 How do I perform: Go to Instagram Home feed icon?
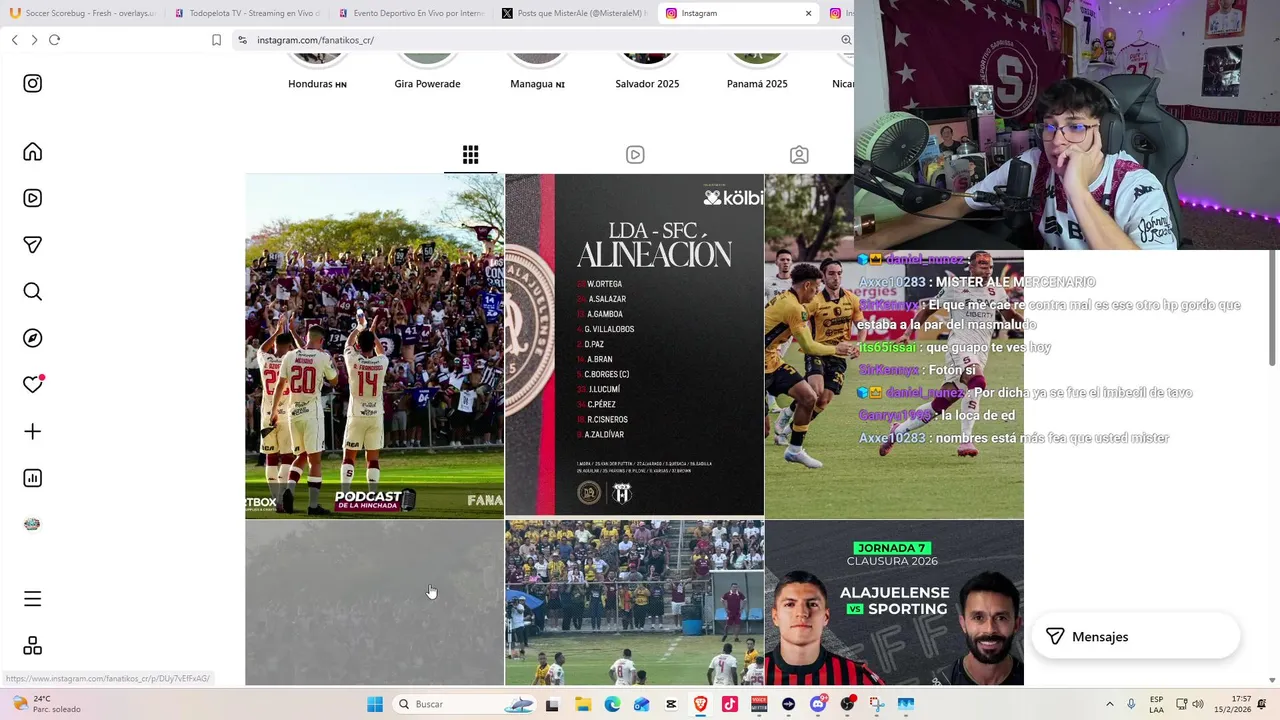33,152
